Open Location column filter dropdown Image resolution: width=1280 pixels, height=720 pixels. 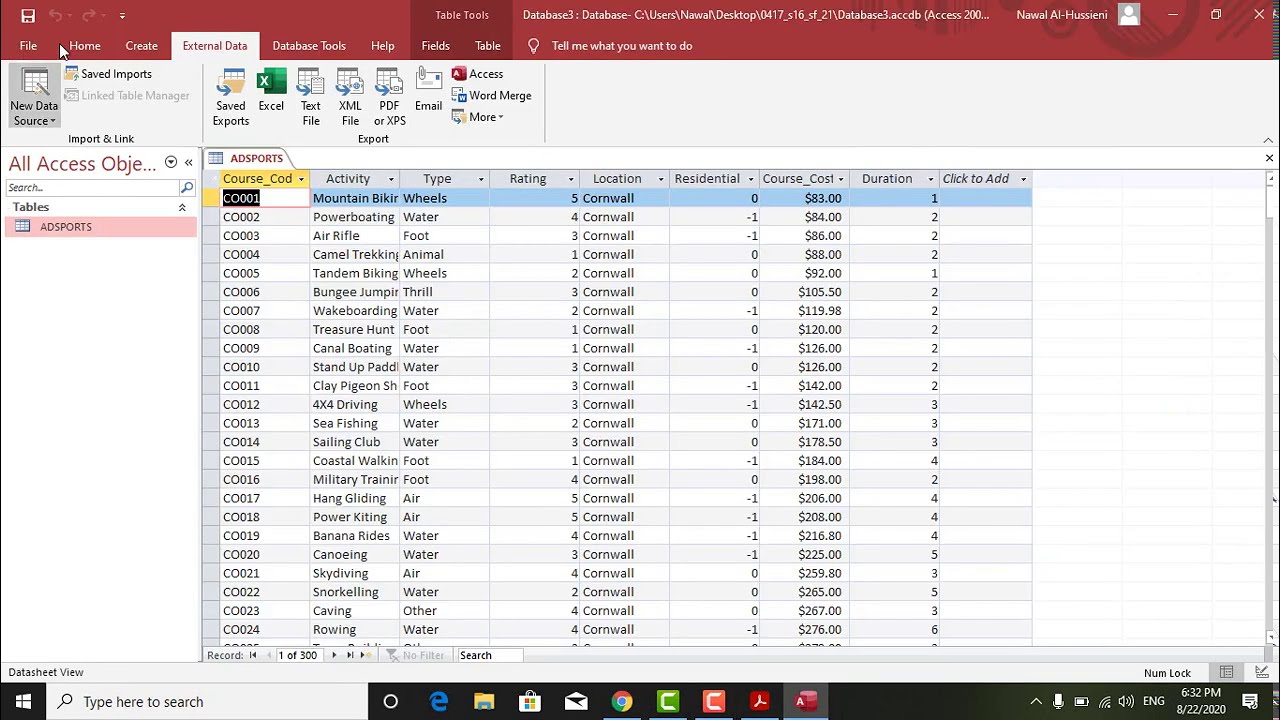(x=661, y=179)
